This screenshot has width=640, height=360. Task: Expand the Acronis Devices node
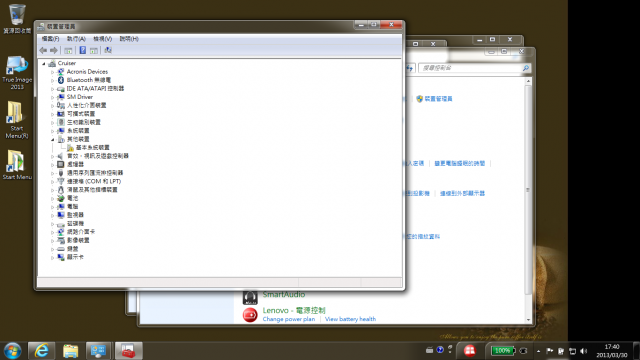coord(52,72)
